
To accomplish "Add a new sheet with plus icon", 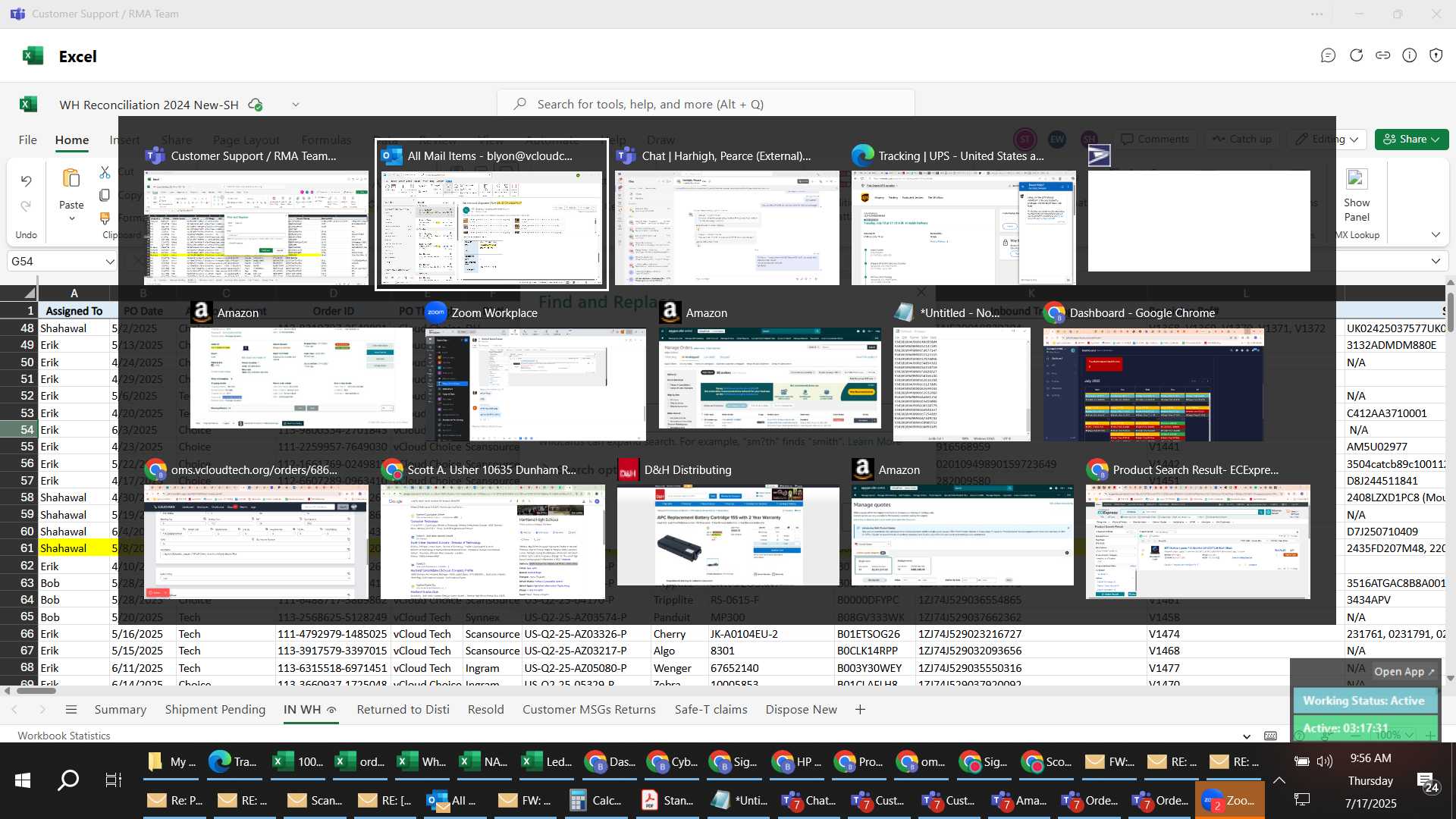I will coord(860,710).
